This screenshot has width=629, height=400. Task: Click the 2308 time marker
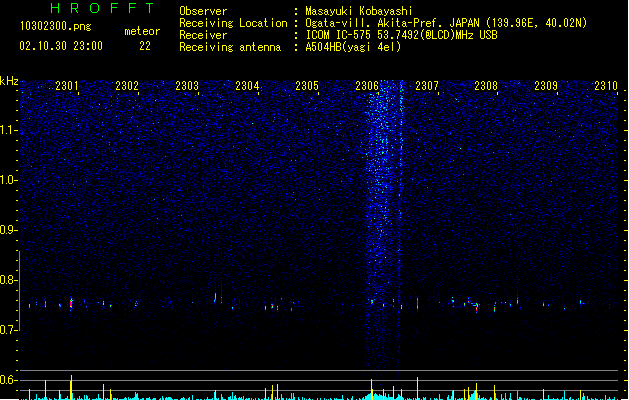click(x=486, y=86)
